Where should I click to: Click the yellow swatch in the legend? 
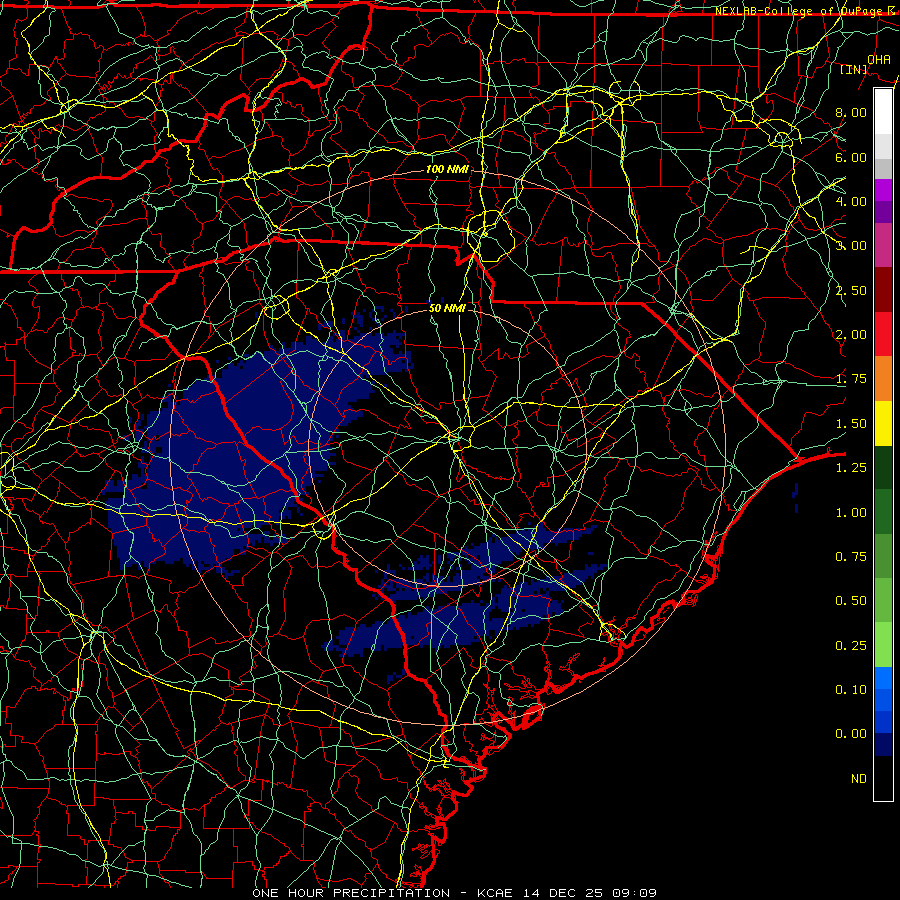click(883, 423)
